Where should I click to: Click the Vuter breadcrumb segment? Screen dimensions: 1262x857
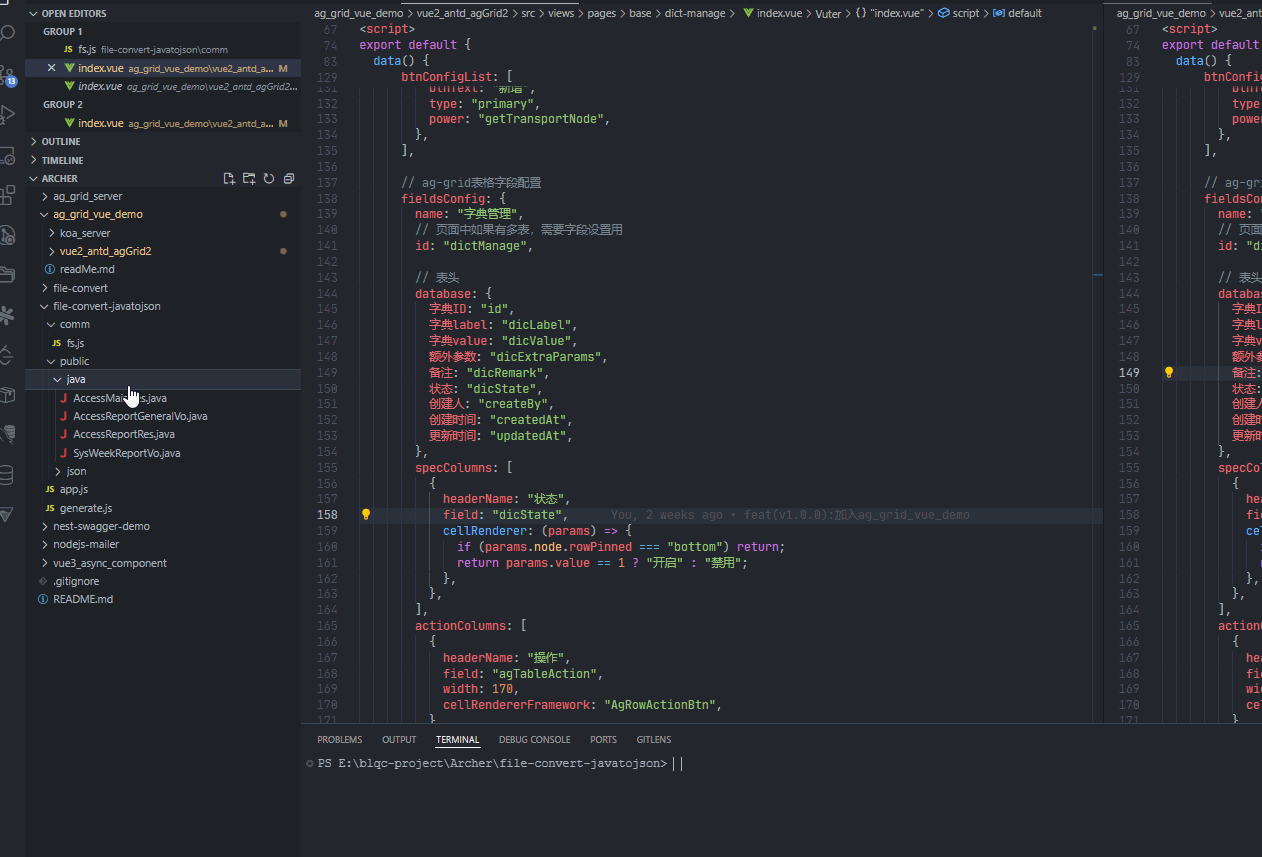point(828,13)
